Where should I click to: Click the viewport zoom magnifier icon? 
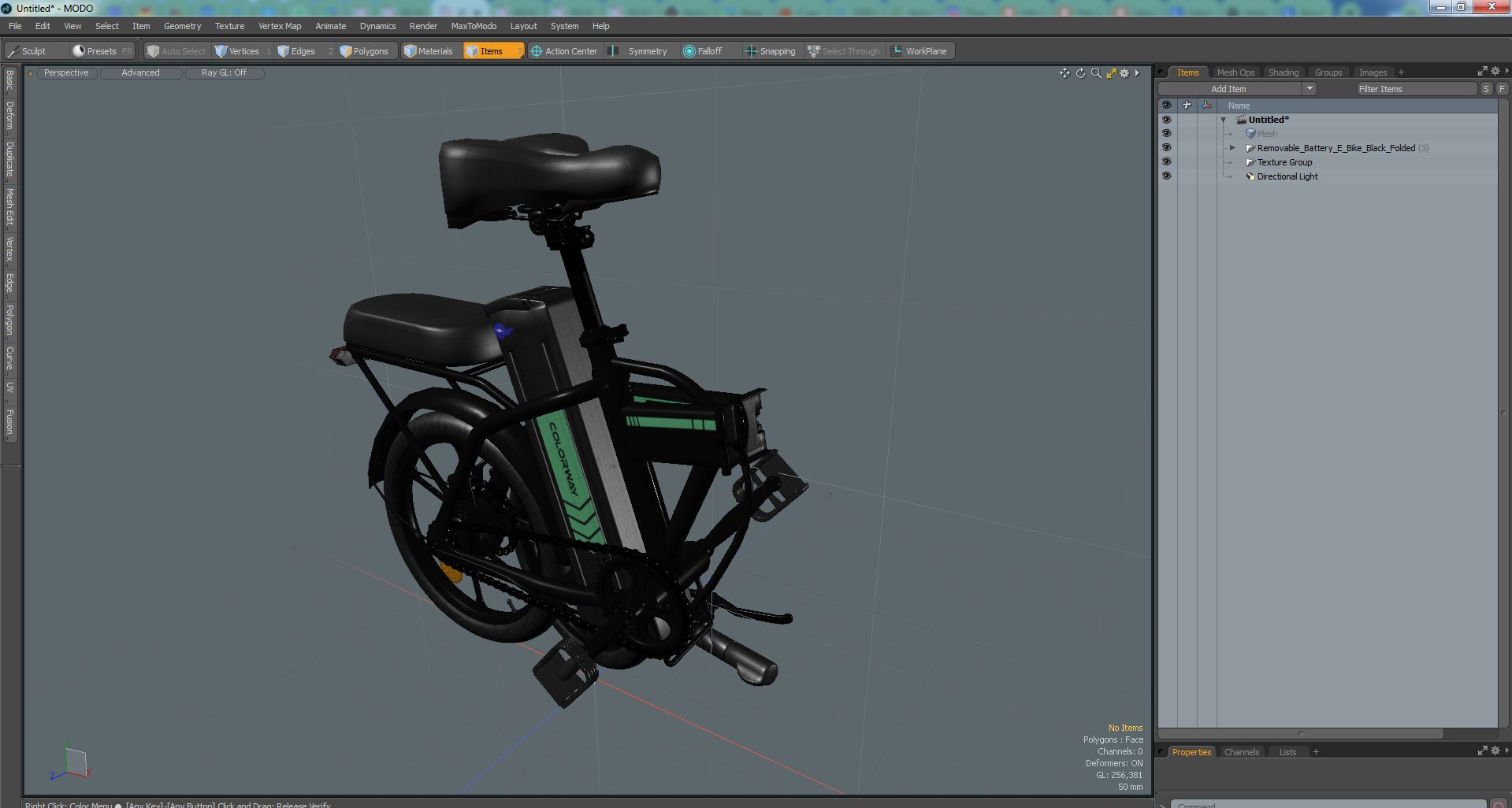(x=1096, y=73)
